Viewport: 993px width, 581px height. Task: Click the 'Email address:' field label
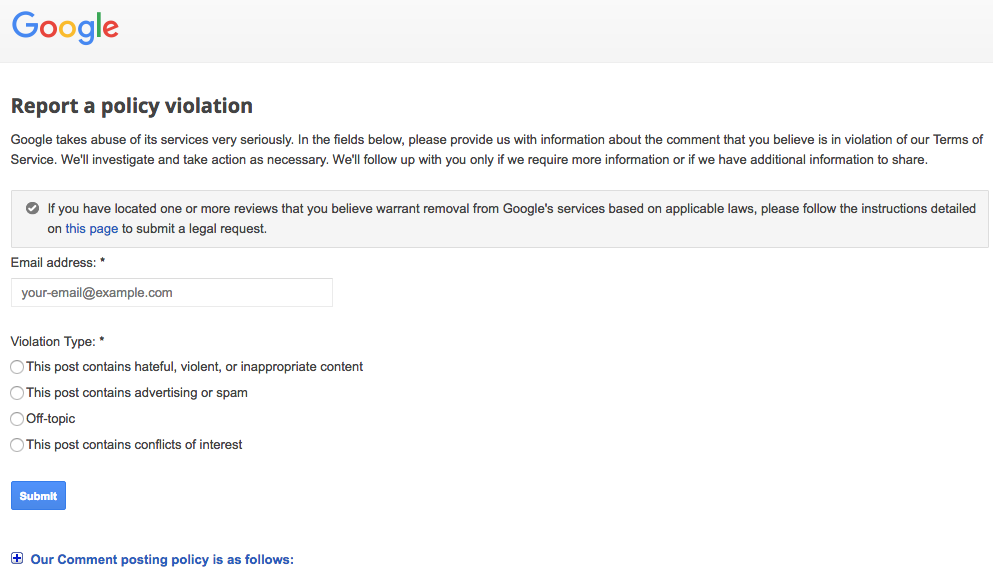click(58, 262)
